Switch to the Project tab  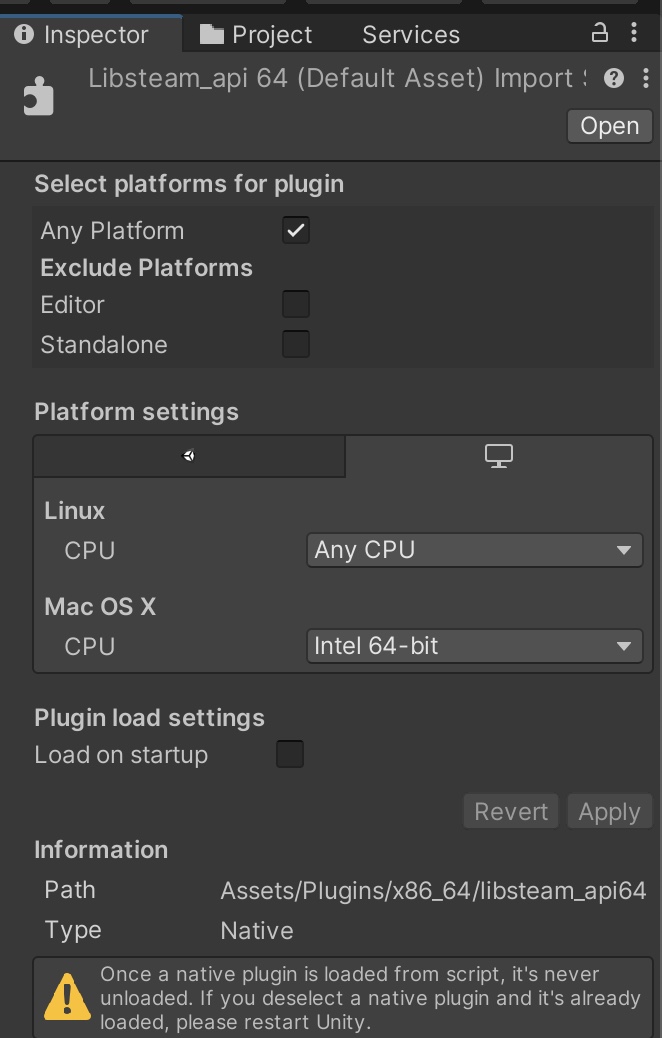coord(256,34)
